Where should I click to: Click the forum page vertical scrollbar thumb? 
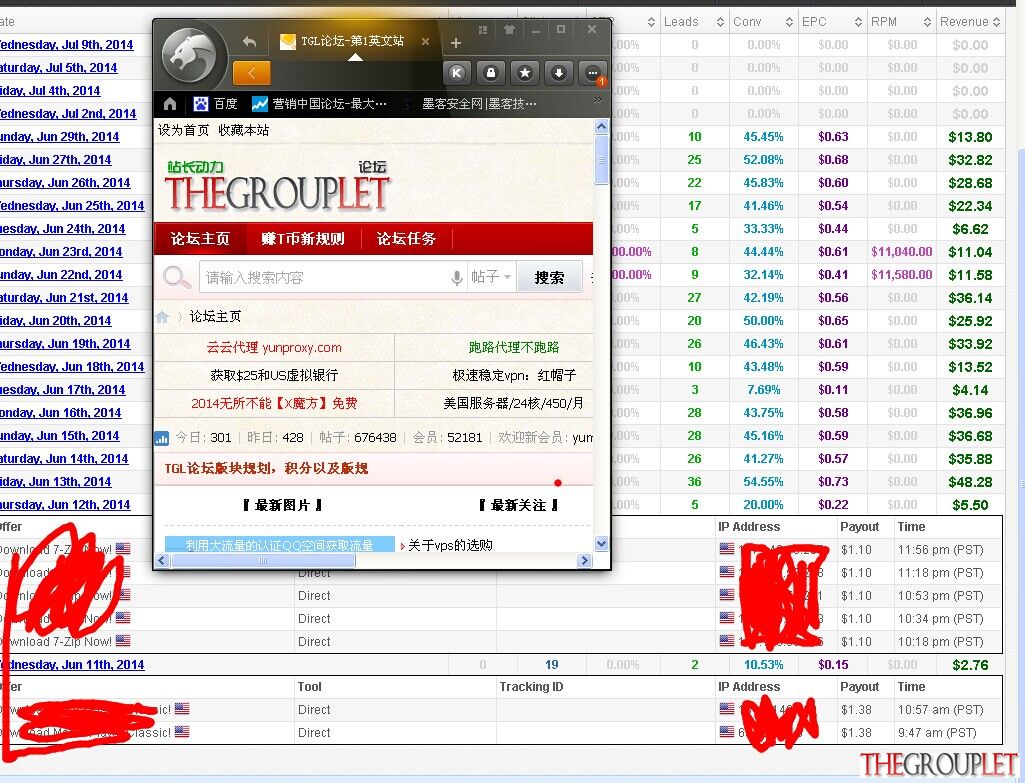pos(602,160)
